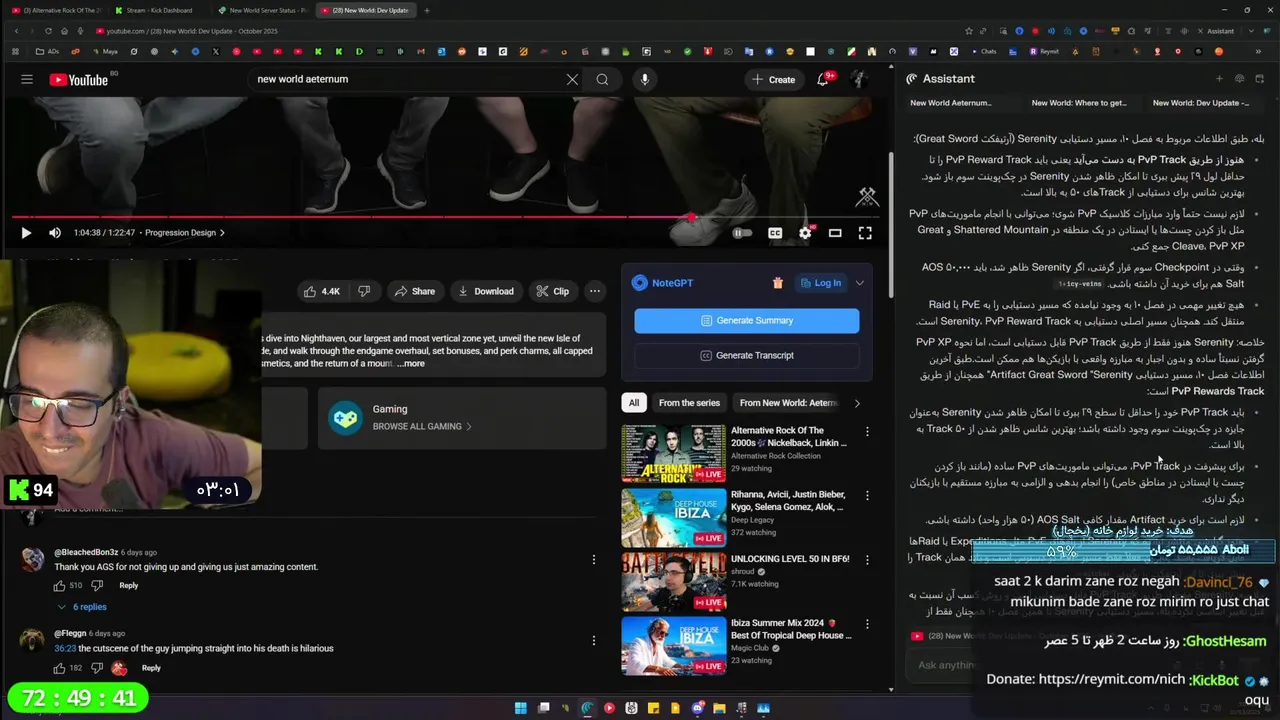Browse all gaming link
Viewport: 1280px width, 720px height.
pyautogui.click(x=422, y=426)
